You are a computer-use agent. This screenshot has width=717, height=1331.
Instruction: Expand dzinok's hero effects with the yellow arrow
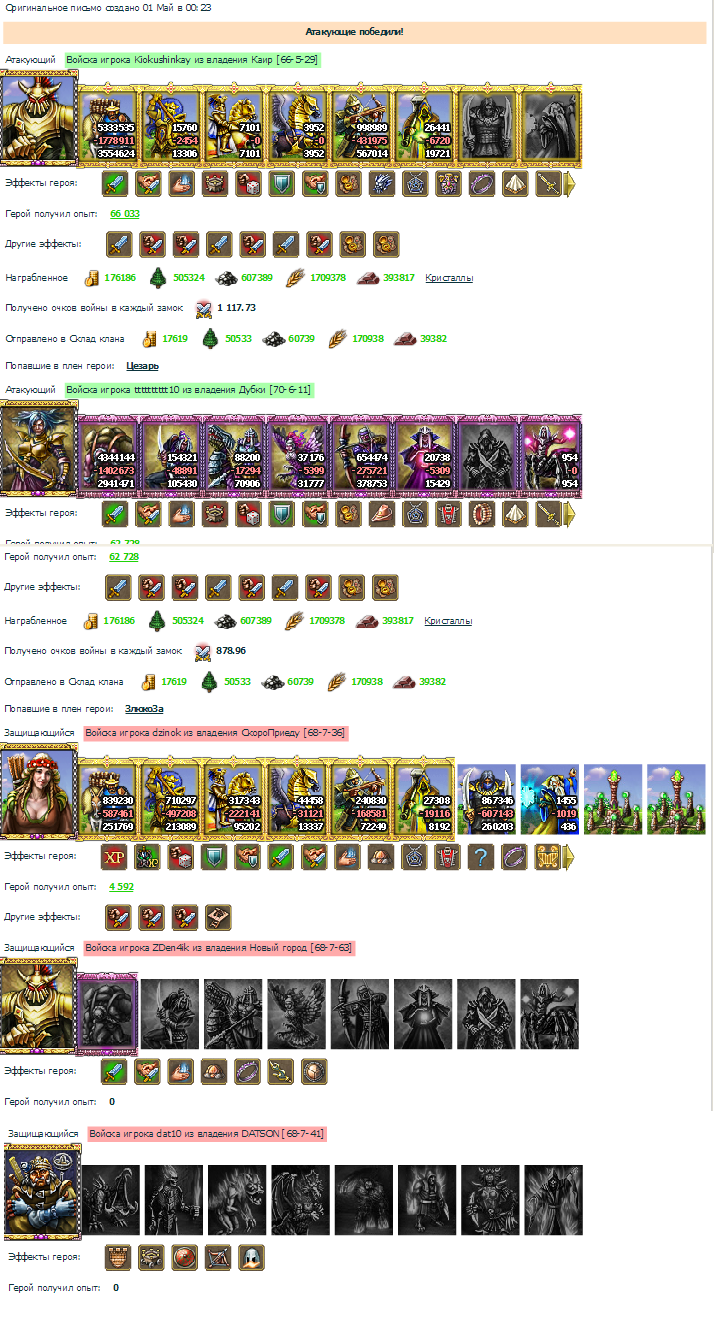pyautogui.click(x=570, y=857)
